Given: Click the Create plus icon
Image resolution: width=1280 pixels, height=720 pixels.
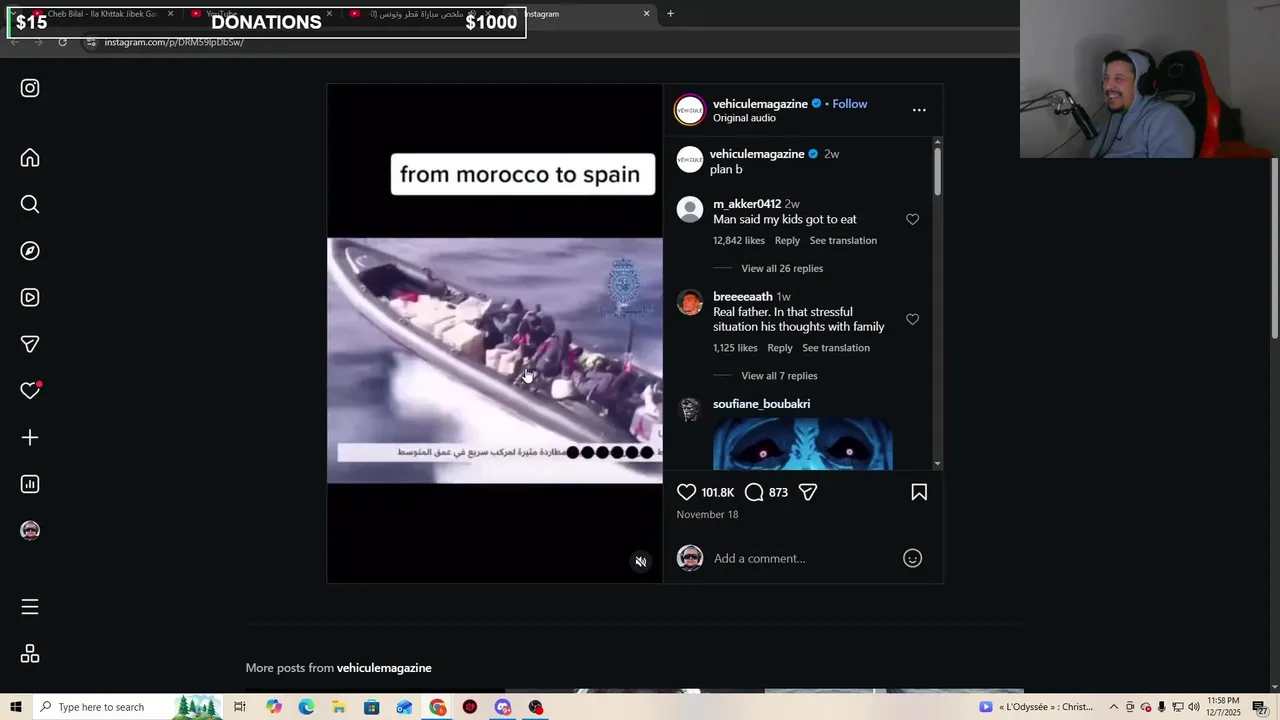Looking at the screenshot, I should 30,437.
